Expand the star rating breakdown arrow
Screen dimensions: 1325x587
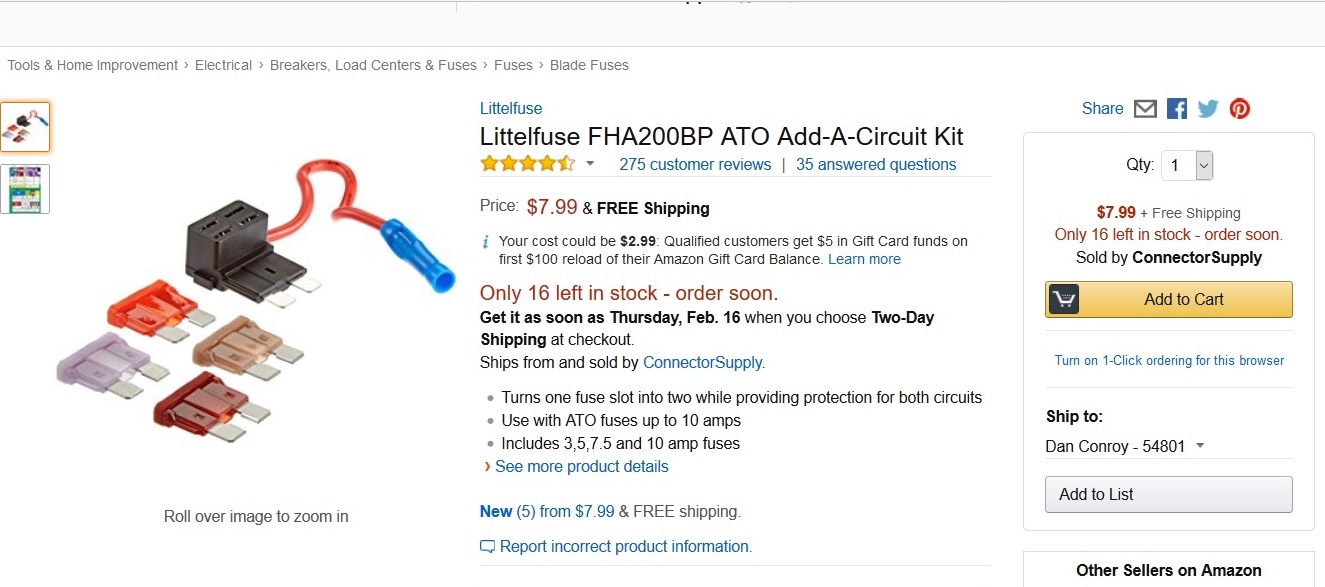coord(590,164)
